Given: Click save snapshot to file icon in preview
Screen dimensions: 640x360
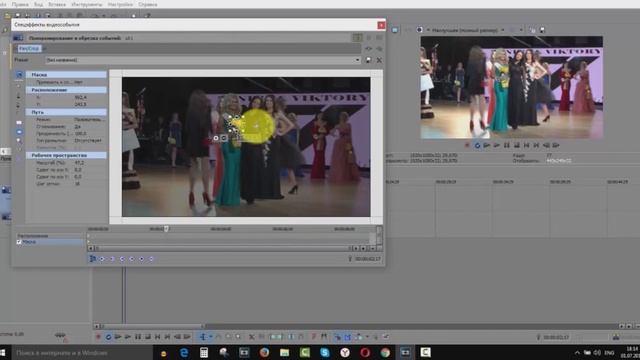Looking at the screenshot, I should pyautogui.click(x=542, y=30).
